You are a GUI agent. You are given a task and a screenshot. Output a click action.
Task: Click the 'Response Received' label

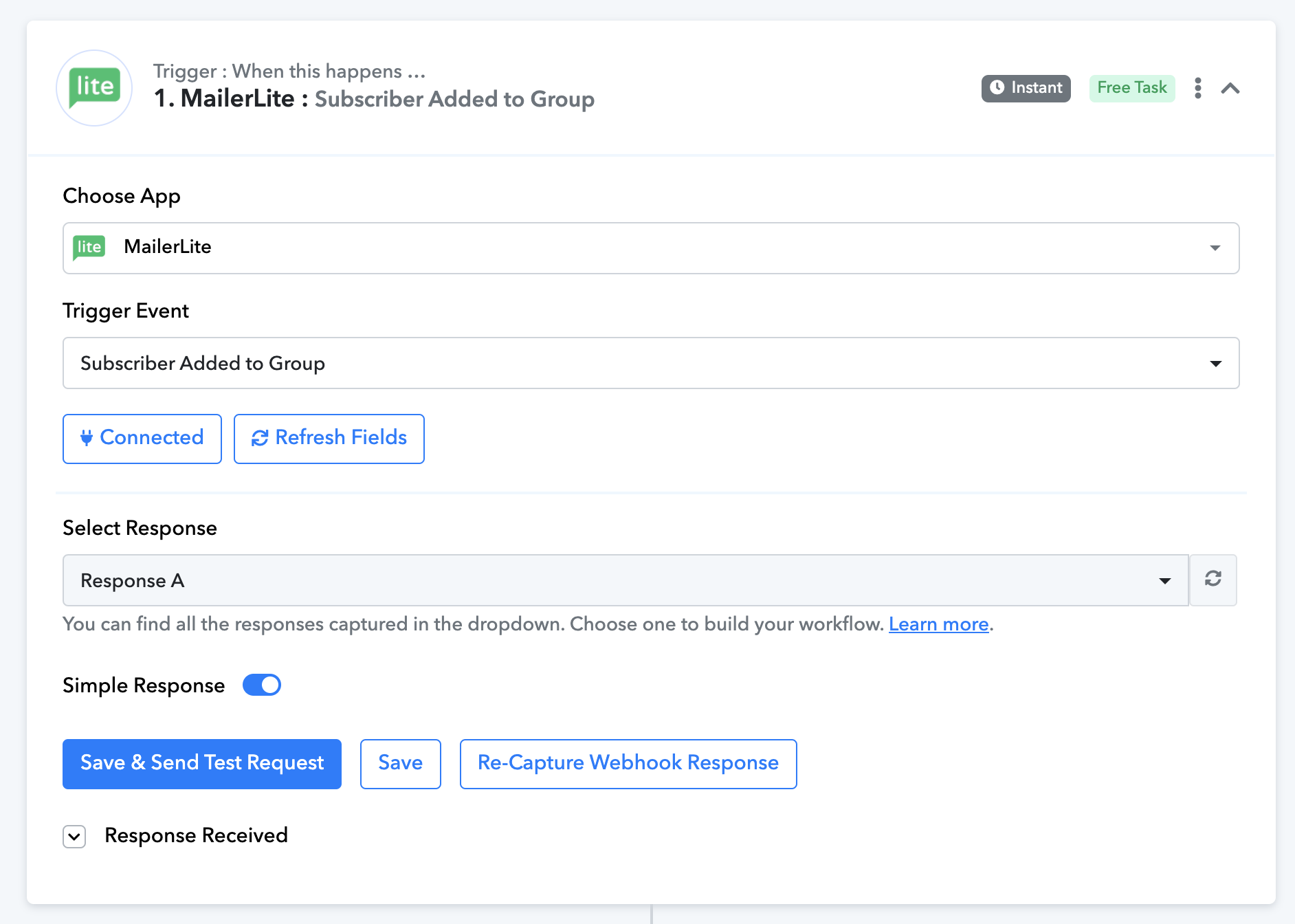(196, 835)
